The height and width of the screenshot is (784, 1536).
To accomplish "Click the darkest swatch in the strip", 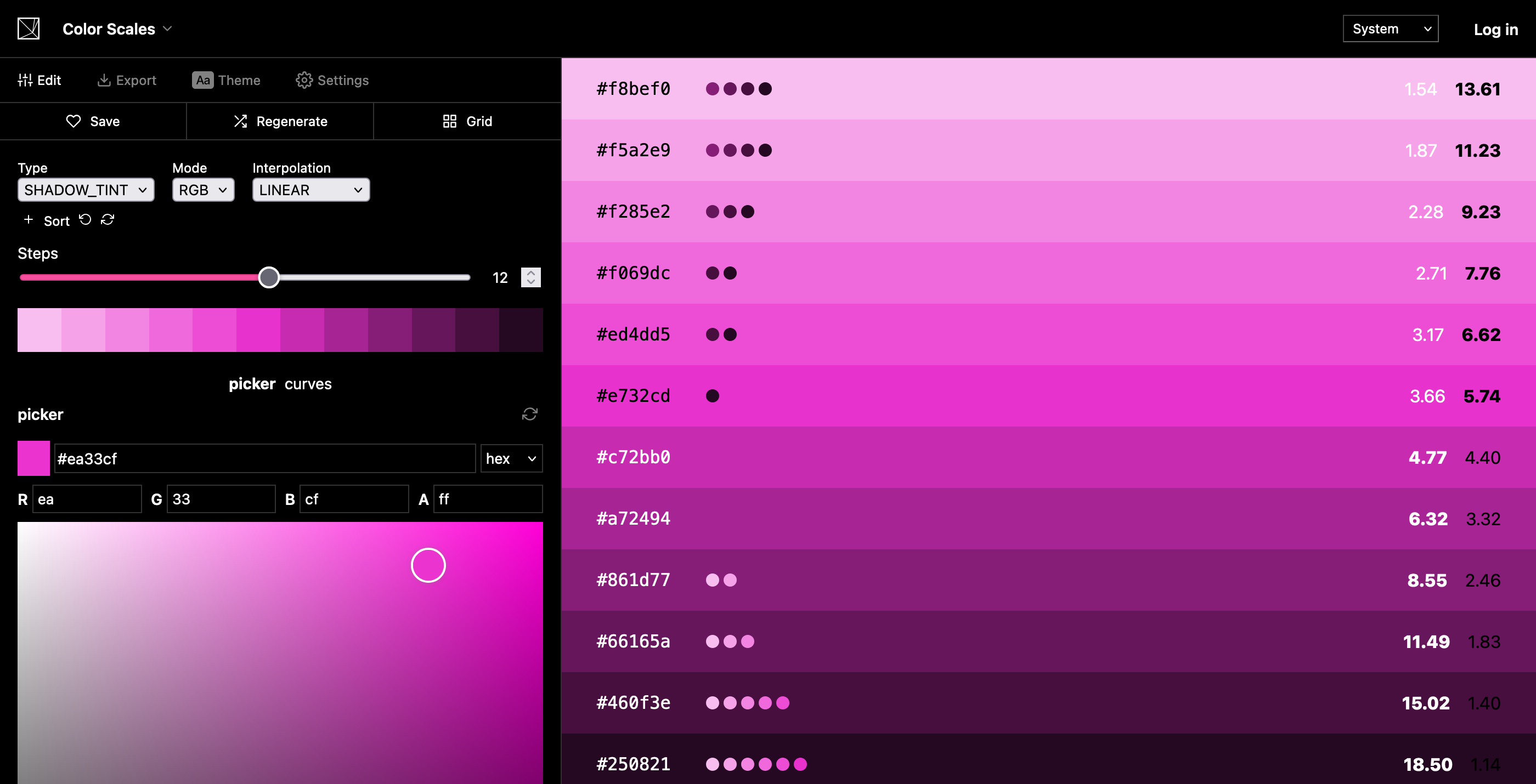I will click(521, 329).
